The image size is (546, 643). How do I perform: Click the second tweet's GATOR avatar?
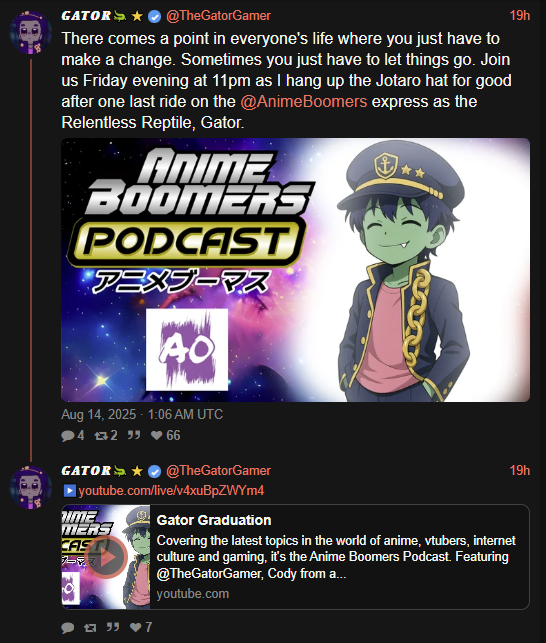tap(31, 488)
